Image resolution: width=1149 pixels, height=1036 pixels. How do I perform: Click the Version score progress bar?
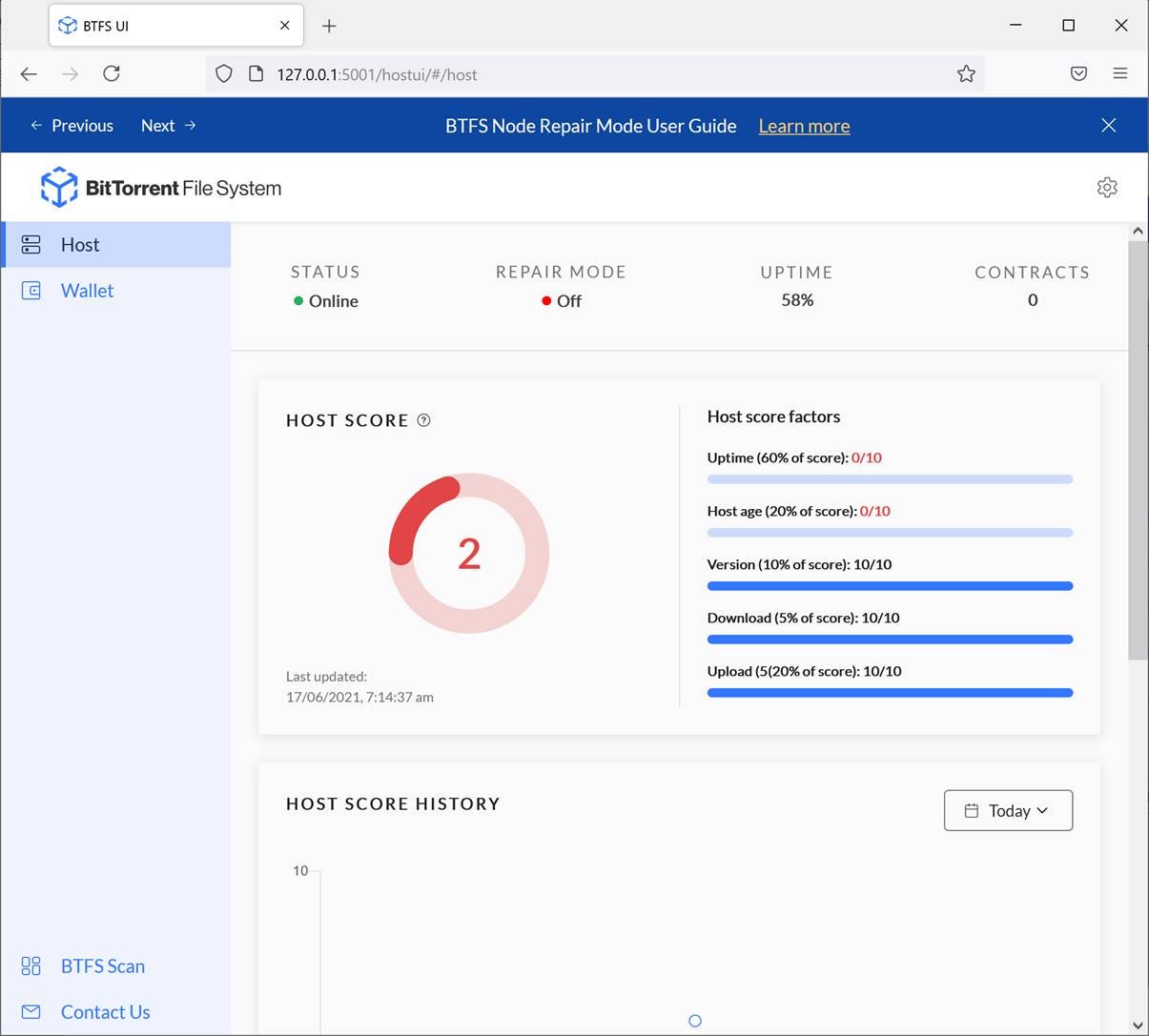point(890,586)
